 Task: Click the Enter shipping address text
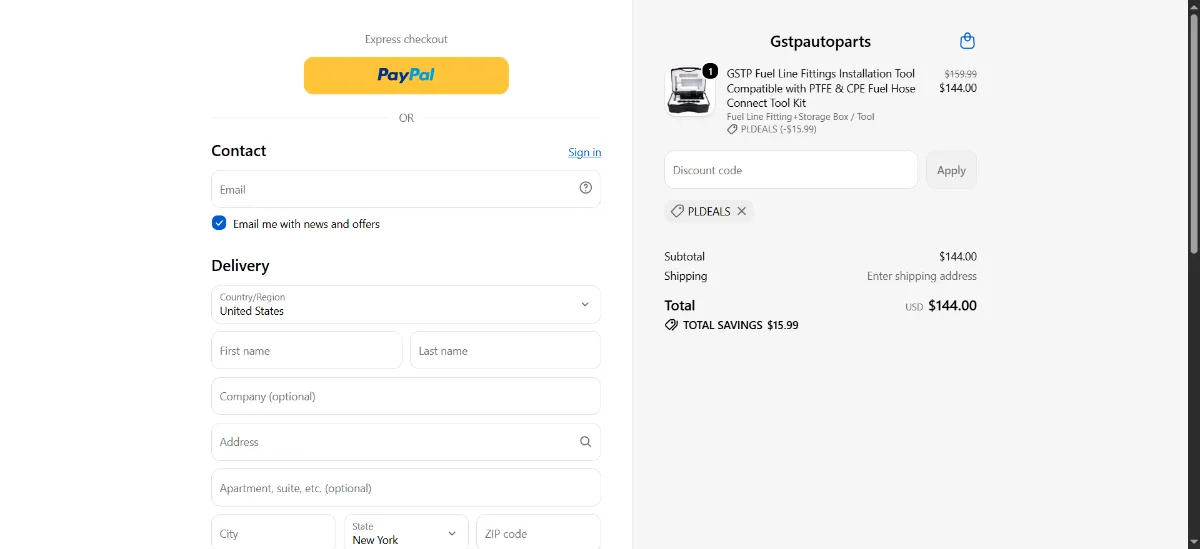click(x=922, y=276)
